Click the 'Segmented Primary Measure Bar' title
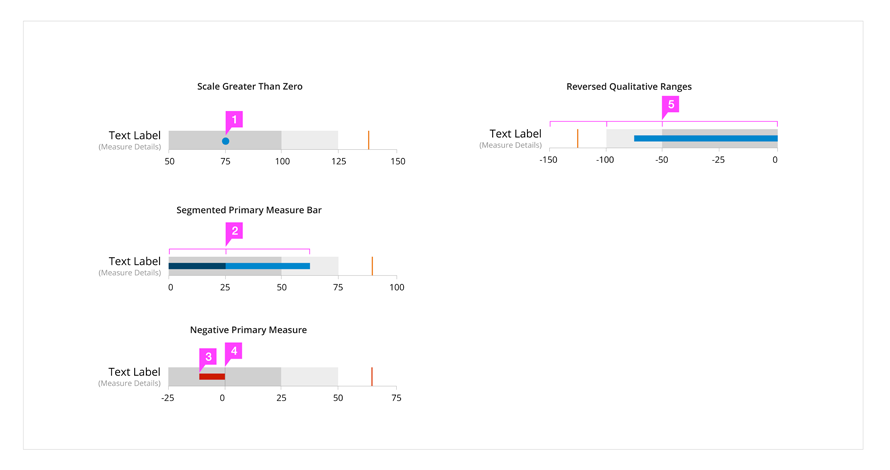 click(x=249, y=210)
